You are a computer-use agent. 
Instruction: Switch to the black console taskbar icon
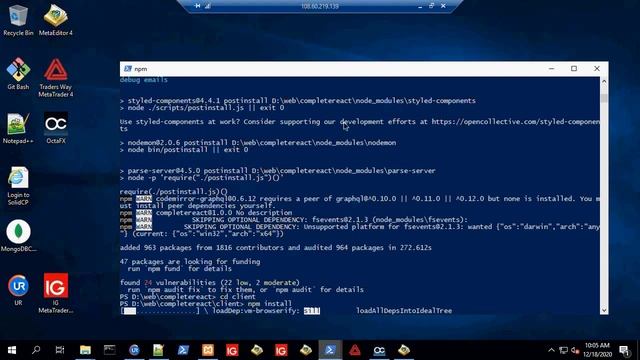click(x=109, y=350)
